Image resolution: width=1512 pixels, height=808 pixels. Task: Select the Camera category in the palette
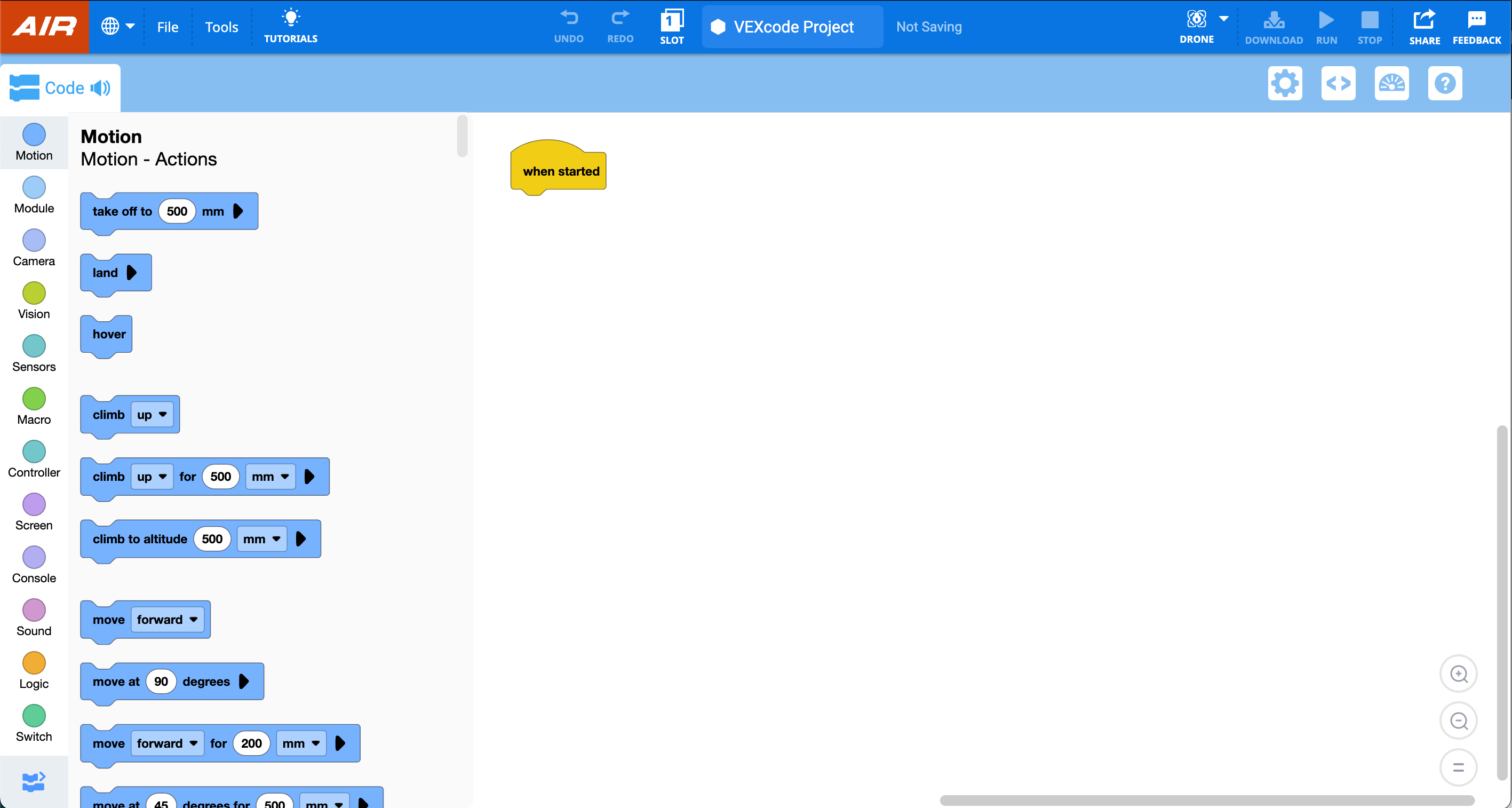(34, 241)
